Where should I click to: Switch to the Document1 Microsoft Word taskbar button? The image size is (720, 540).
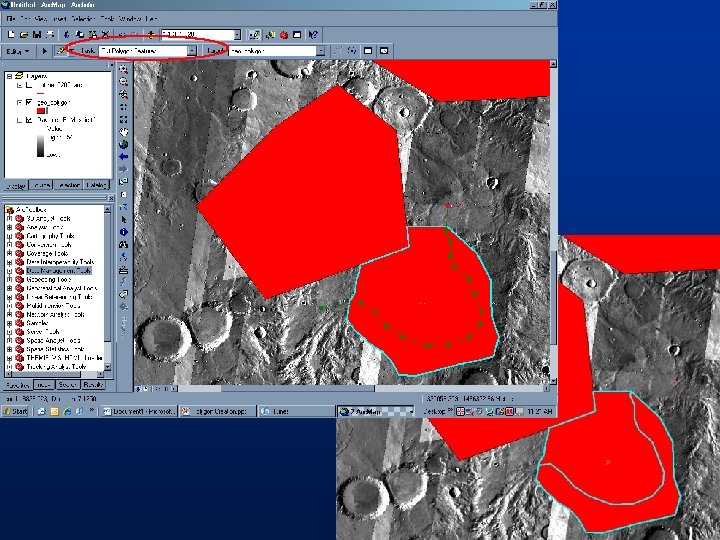click(139, 411)
